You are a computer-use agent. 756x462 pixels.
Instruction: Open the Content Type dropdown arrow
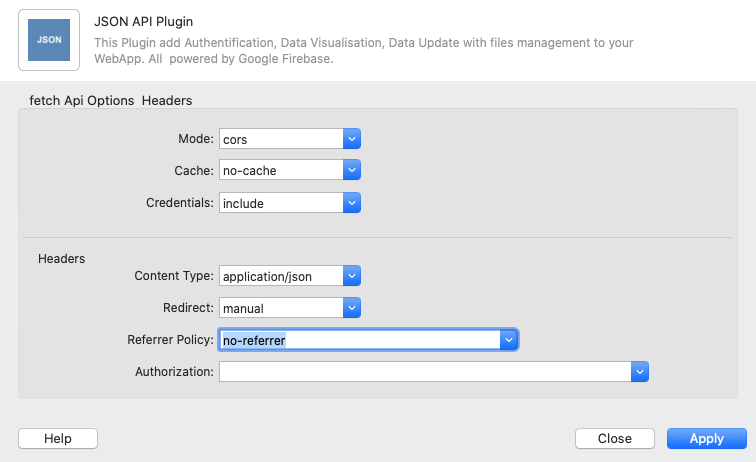351,275
